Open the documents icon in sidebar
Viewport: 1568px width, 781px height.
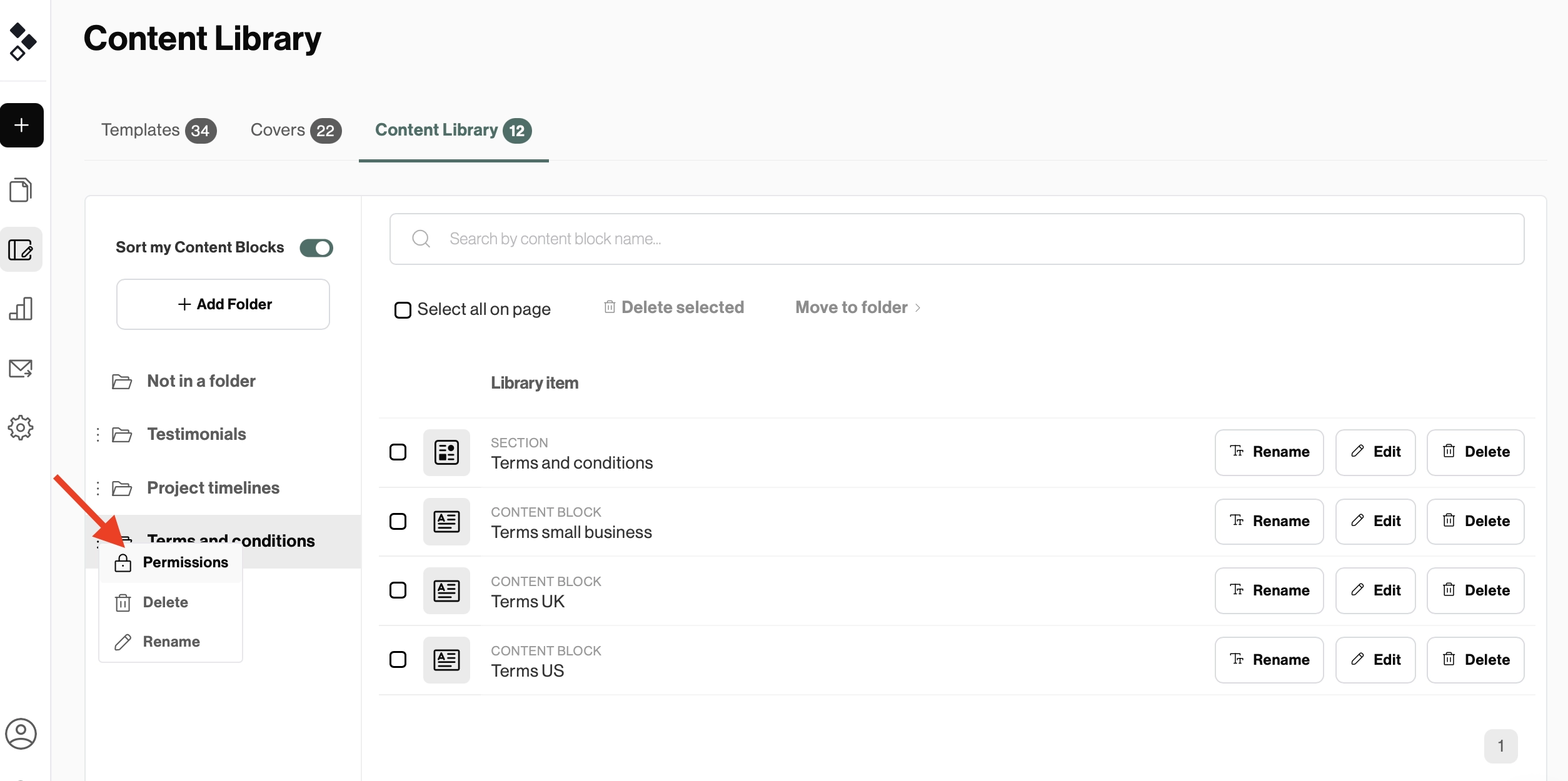click(21, 189)
